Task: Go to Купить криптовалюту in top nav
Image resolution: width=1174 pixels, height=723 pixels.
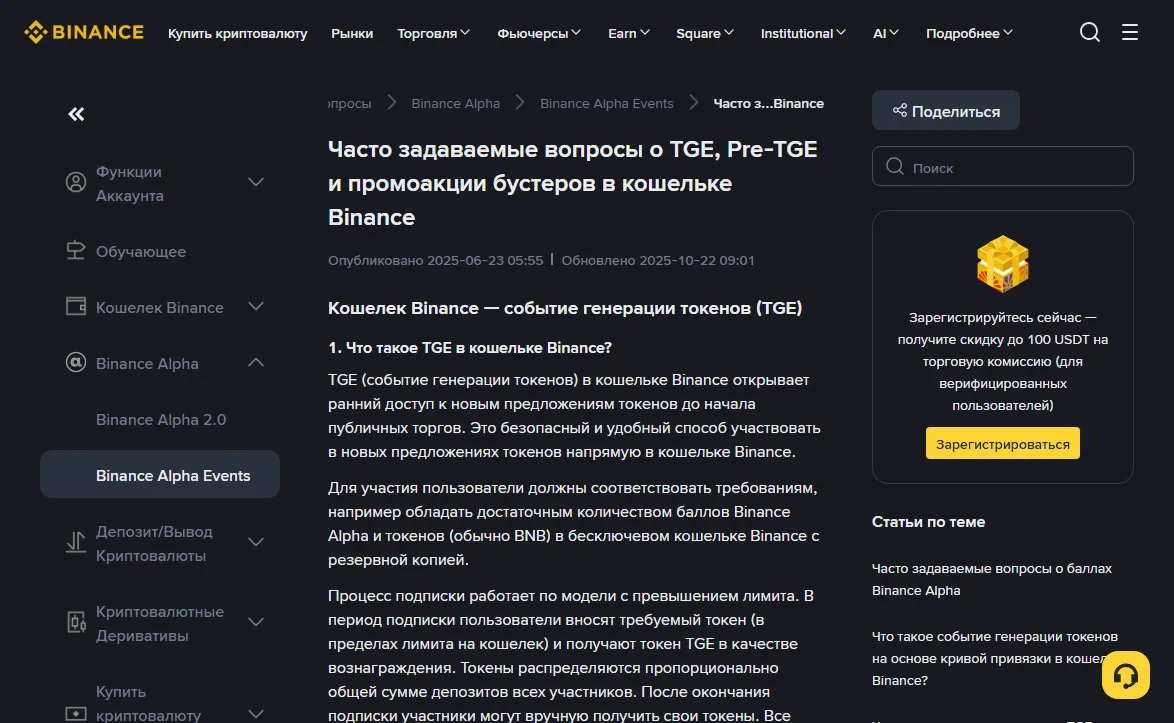Action: tap(237, 33)
